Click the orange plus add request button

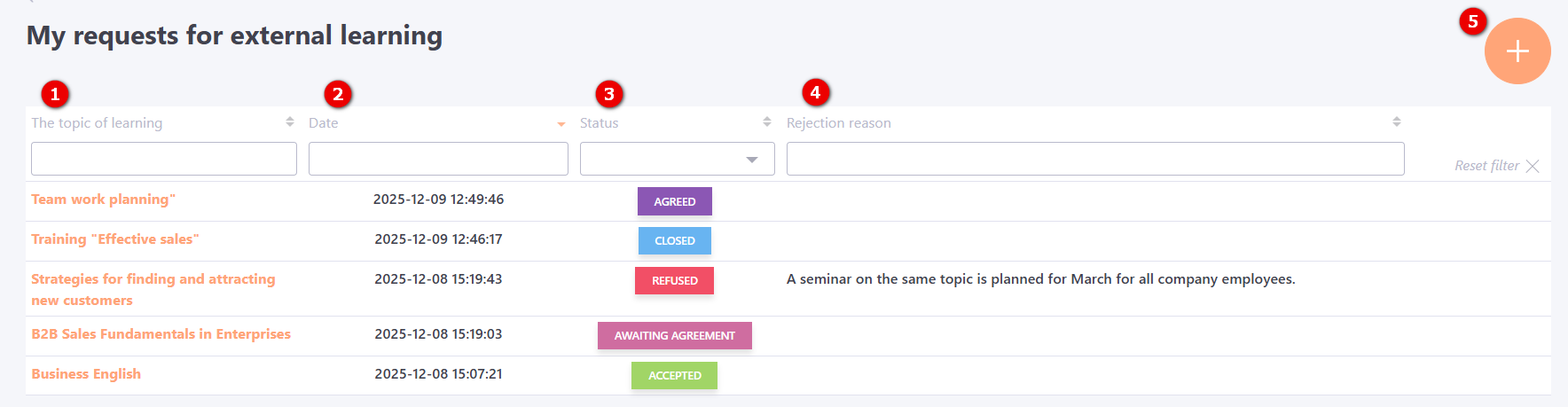click(1517, 51)
